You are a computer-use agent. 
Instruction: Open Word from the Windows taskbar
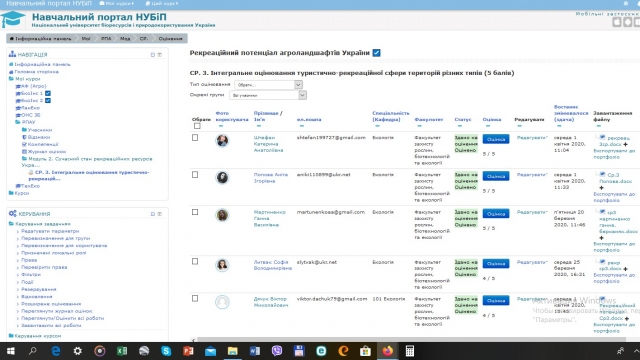tap(255, 351)
